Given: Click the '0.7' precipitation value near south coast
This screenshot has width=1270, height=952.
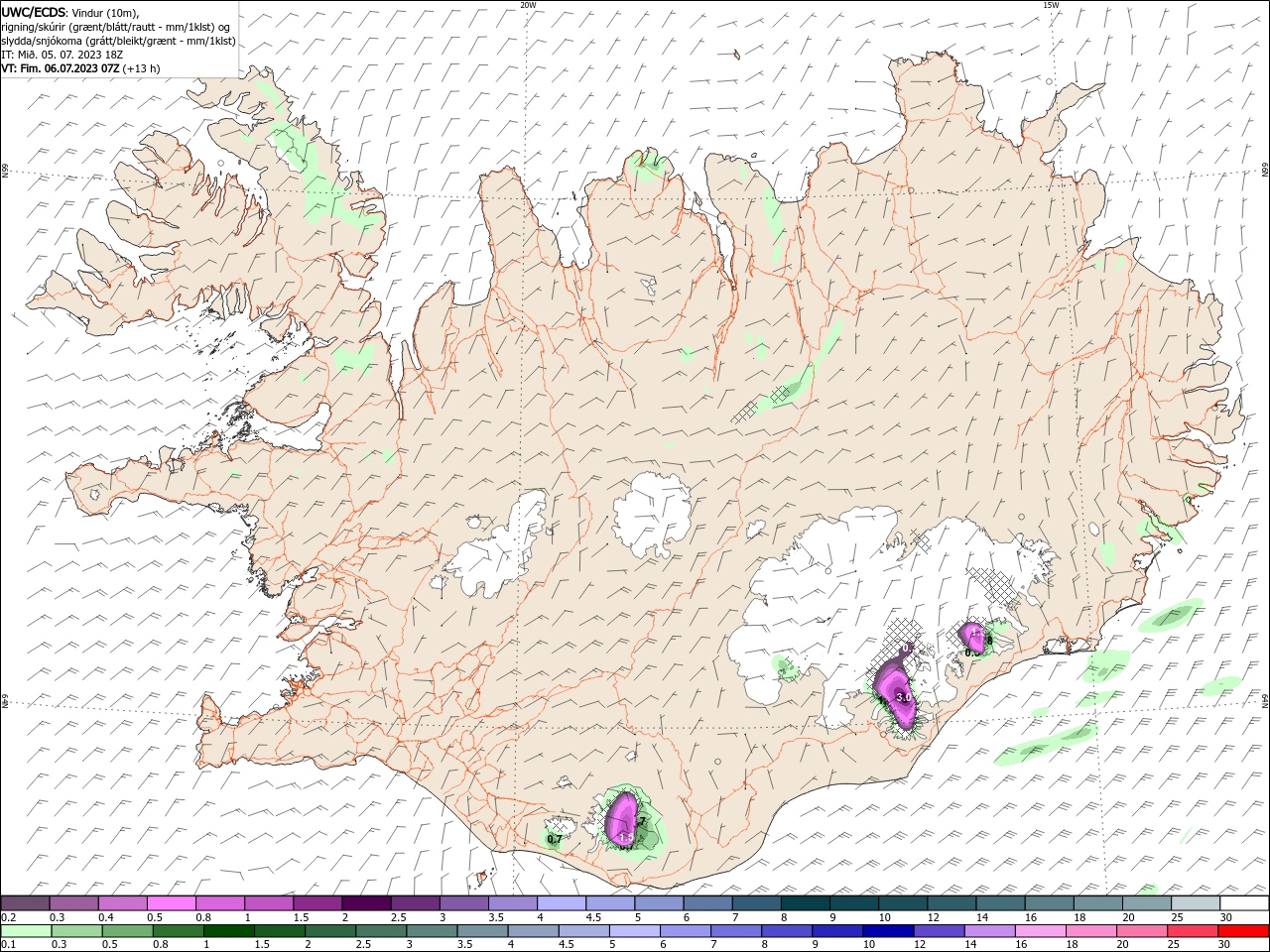Looking at the screenshot, I should 555,839.
